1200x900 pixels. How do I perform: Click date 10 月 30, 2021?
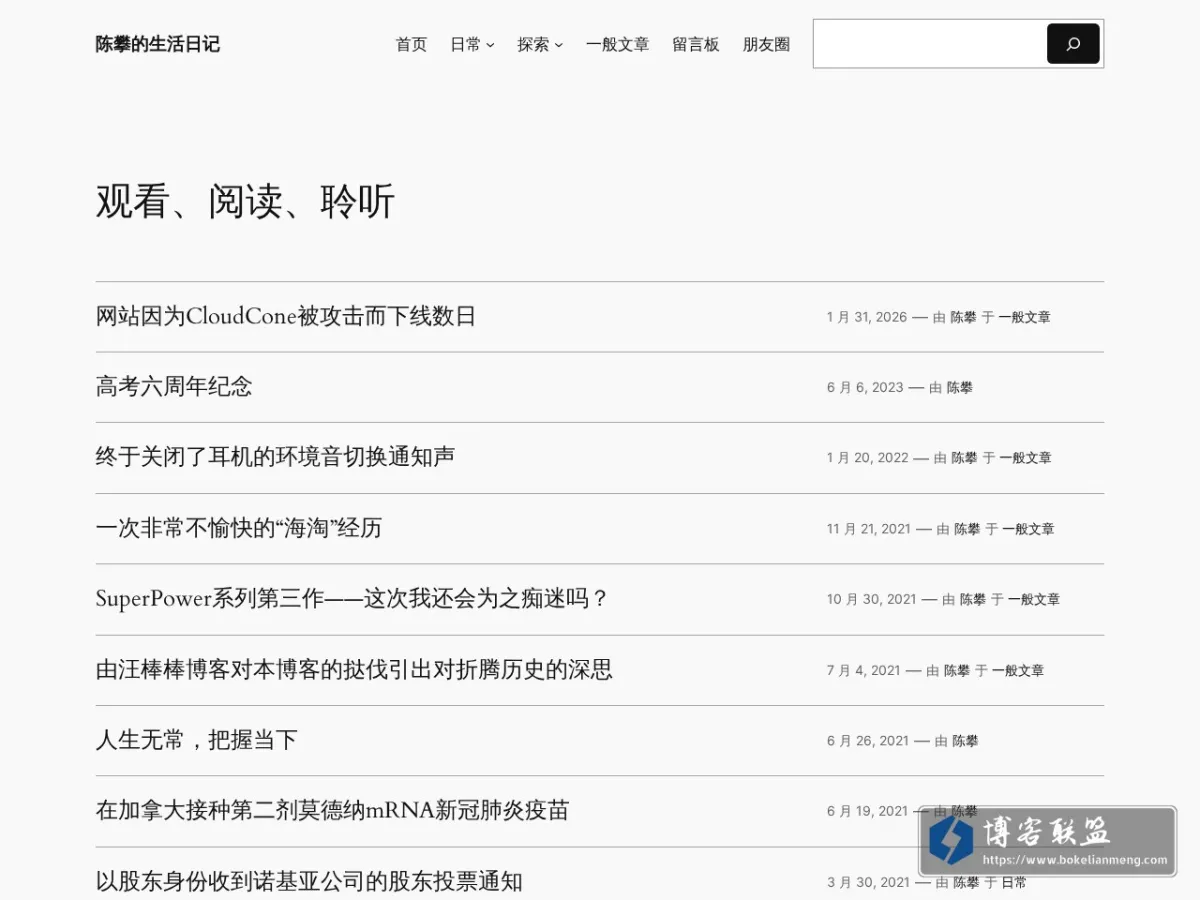(872, 599)
